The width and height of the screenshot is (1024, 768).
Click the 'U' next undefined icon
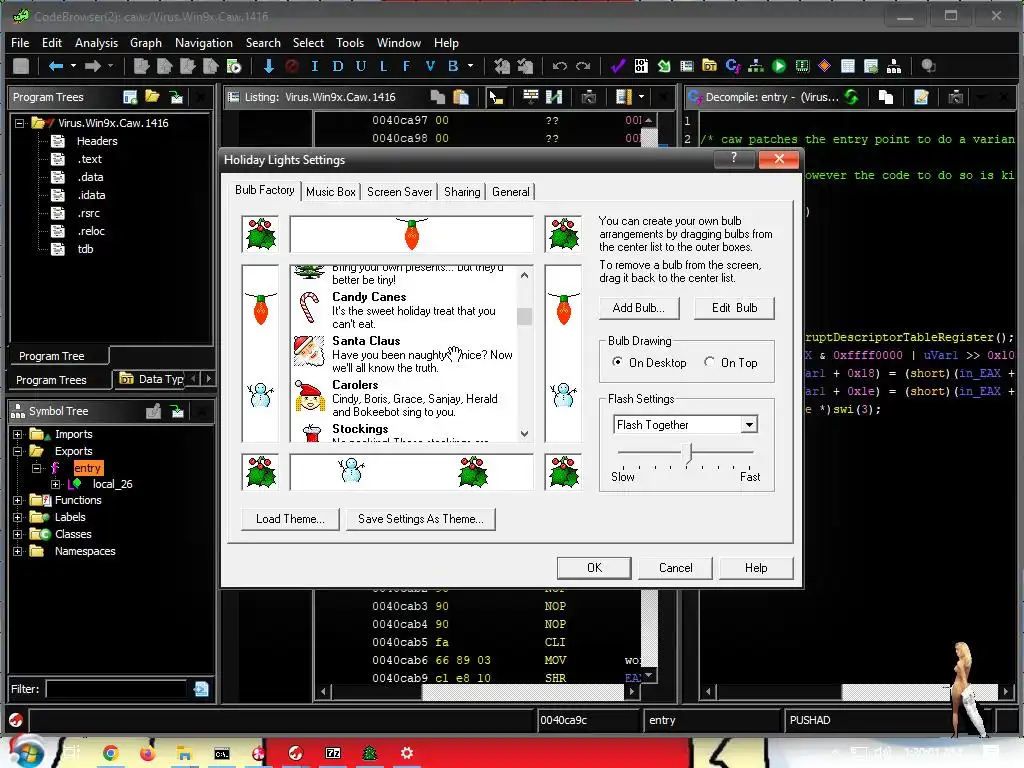[360, 66]
